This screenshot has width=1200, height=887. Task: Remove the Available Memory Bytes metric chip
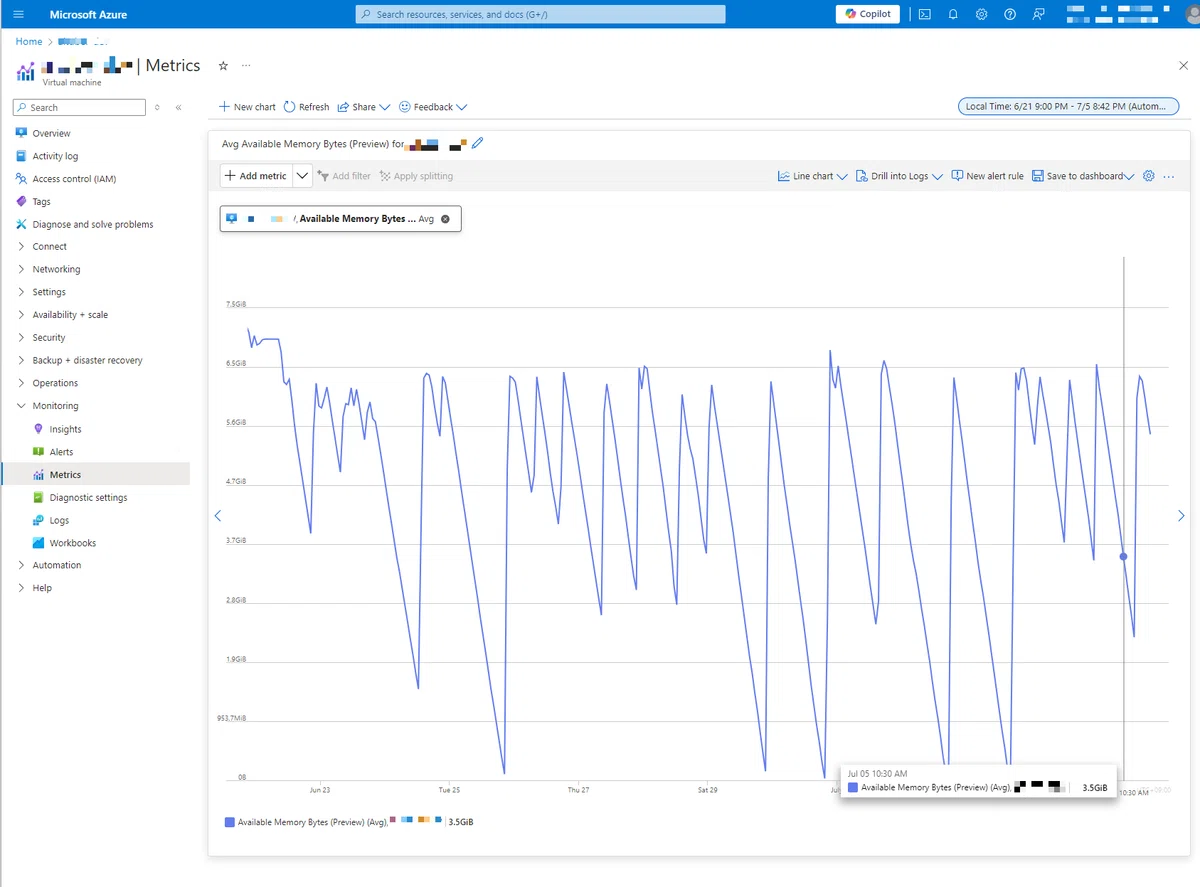(x=445, y=219)
